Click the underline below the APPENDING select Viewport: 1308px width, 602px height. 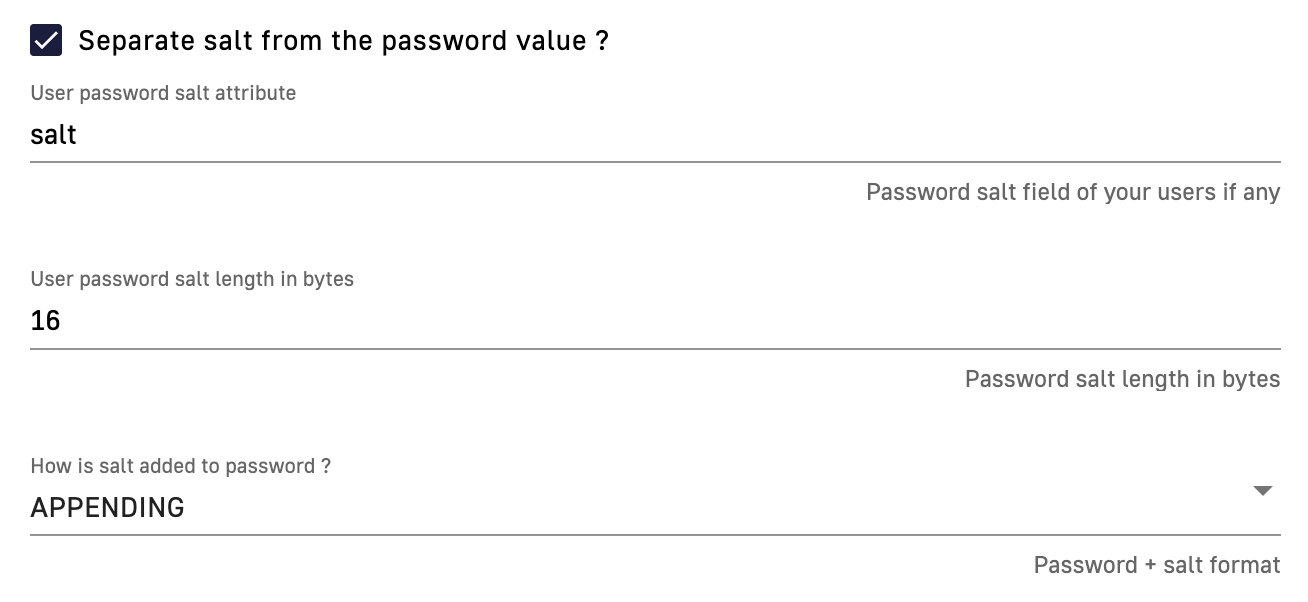point(655,535)
